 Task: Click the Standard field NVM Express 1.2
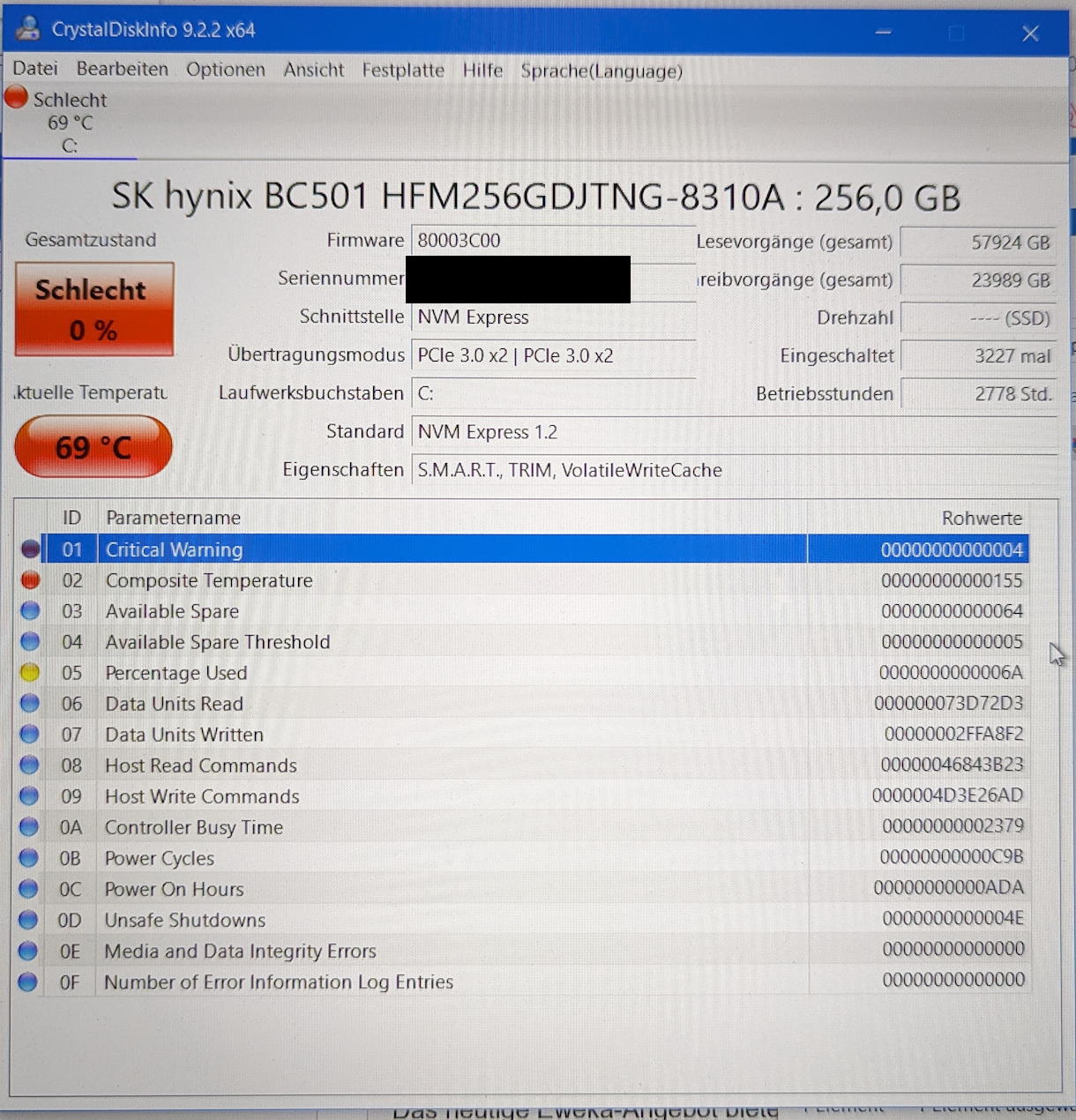734,432
